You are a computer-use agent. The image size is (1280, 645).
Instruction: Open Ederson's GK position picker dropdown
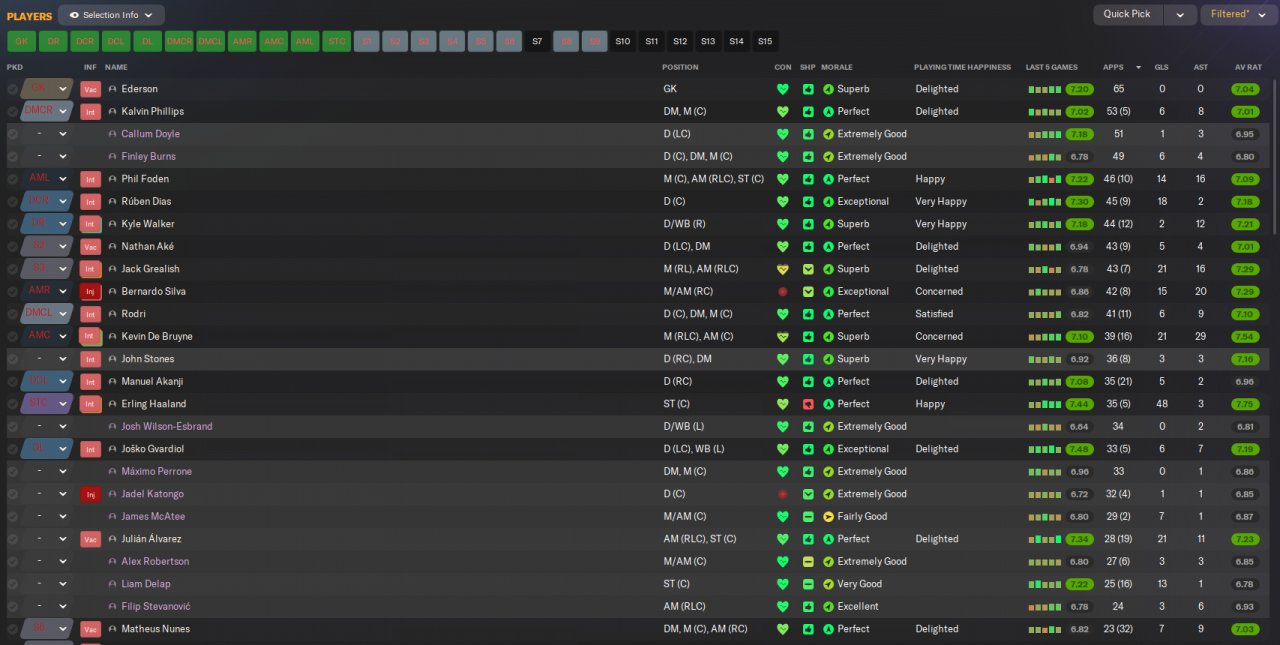coord(63,89)
